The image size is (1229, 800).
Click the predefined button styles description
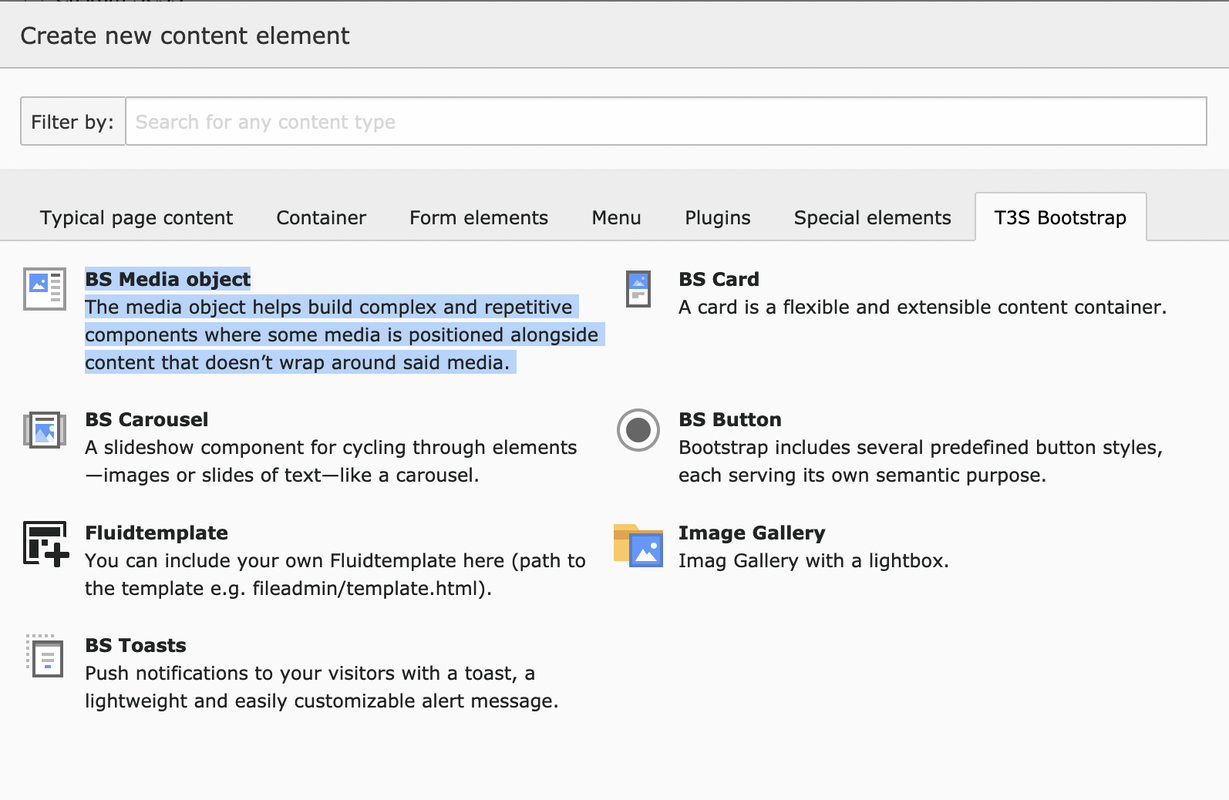click(x=920, y=461)
